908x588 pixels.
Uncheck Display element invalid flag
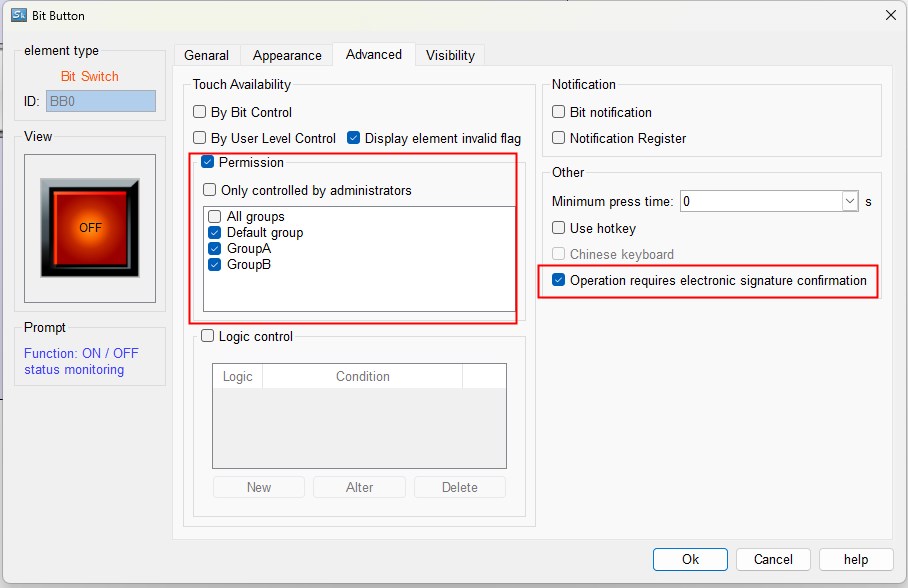[354, 139]
